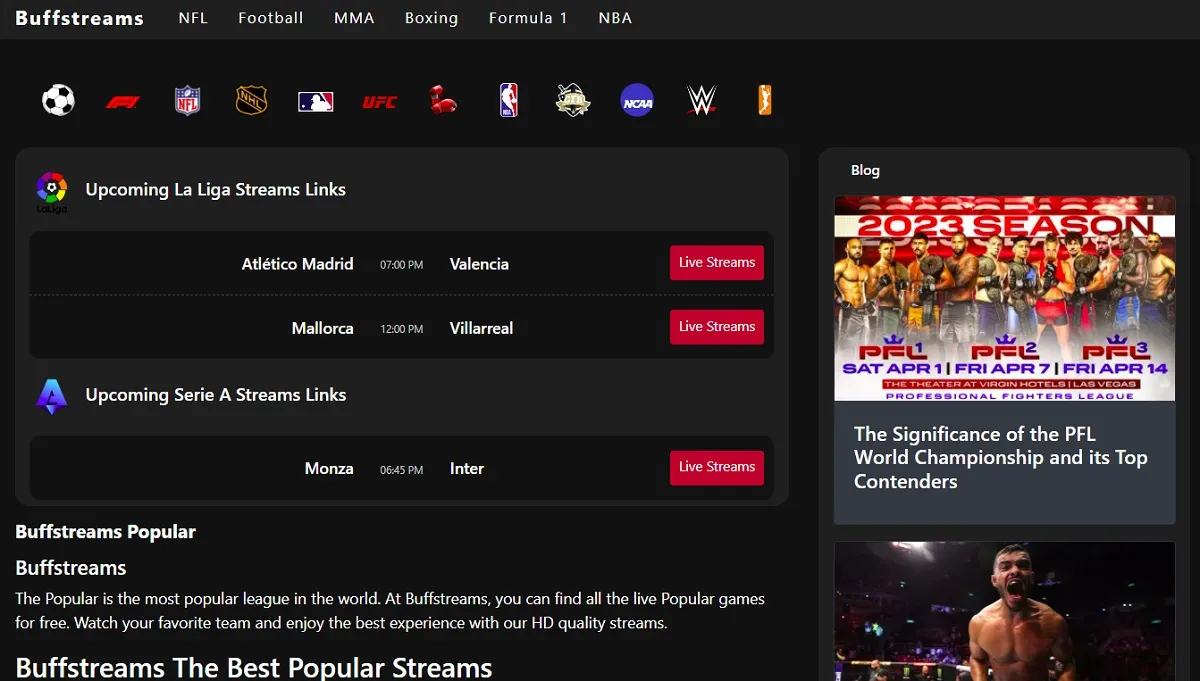Click the Villarreal team name
Image resolution: width=1200 pixels, height=681 pixels.
(x=481, y=328)
